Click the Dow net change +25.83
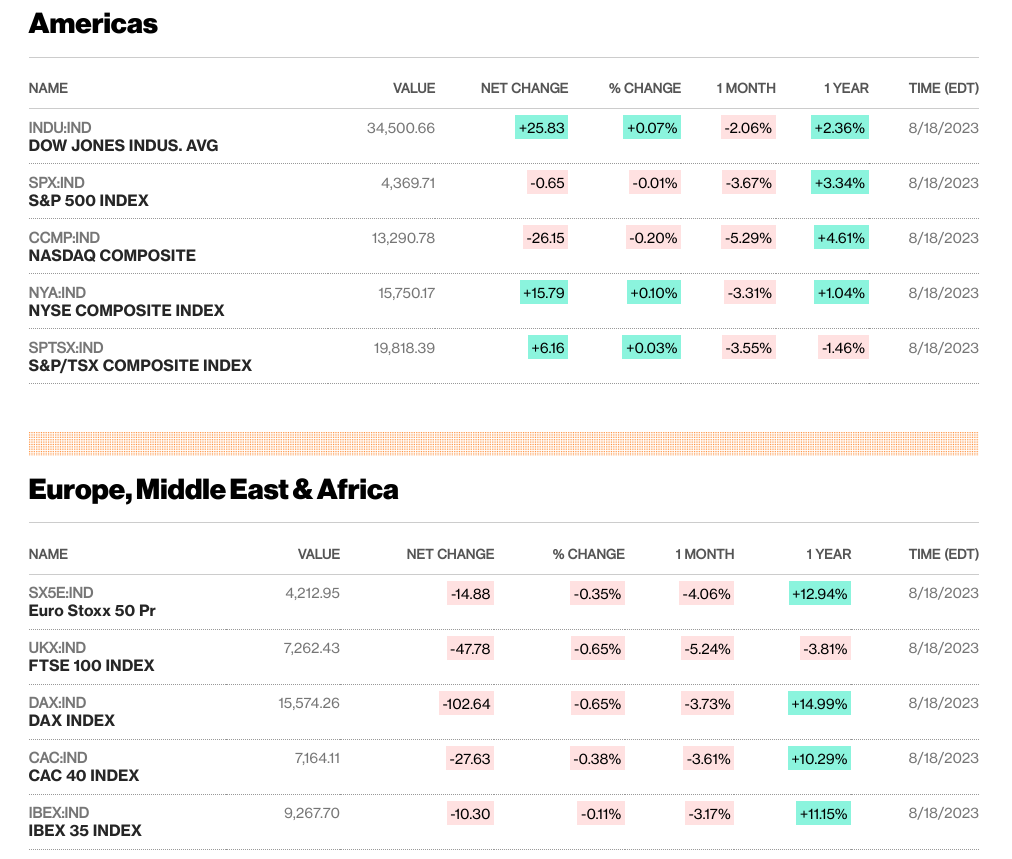 coord(541,128)
